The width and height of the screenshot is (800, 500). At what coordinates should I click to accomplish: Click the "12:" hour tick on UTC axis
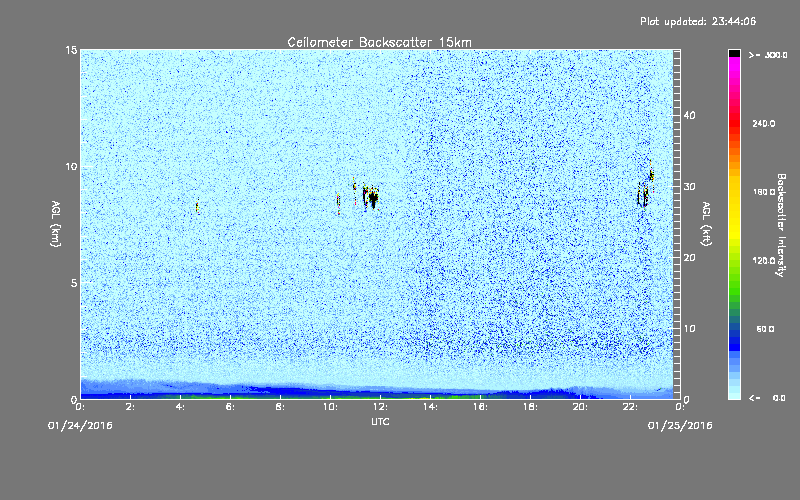(x=380, y=407)
